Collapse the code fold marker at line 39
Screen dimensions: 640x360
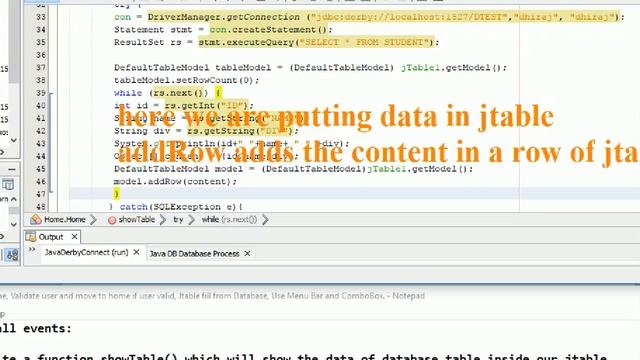click(51, 94)
